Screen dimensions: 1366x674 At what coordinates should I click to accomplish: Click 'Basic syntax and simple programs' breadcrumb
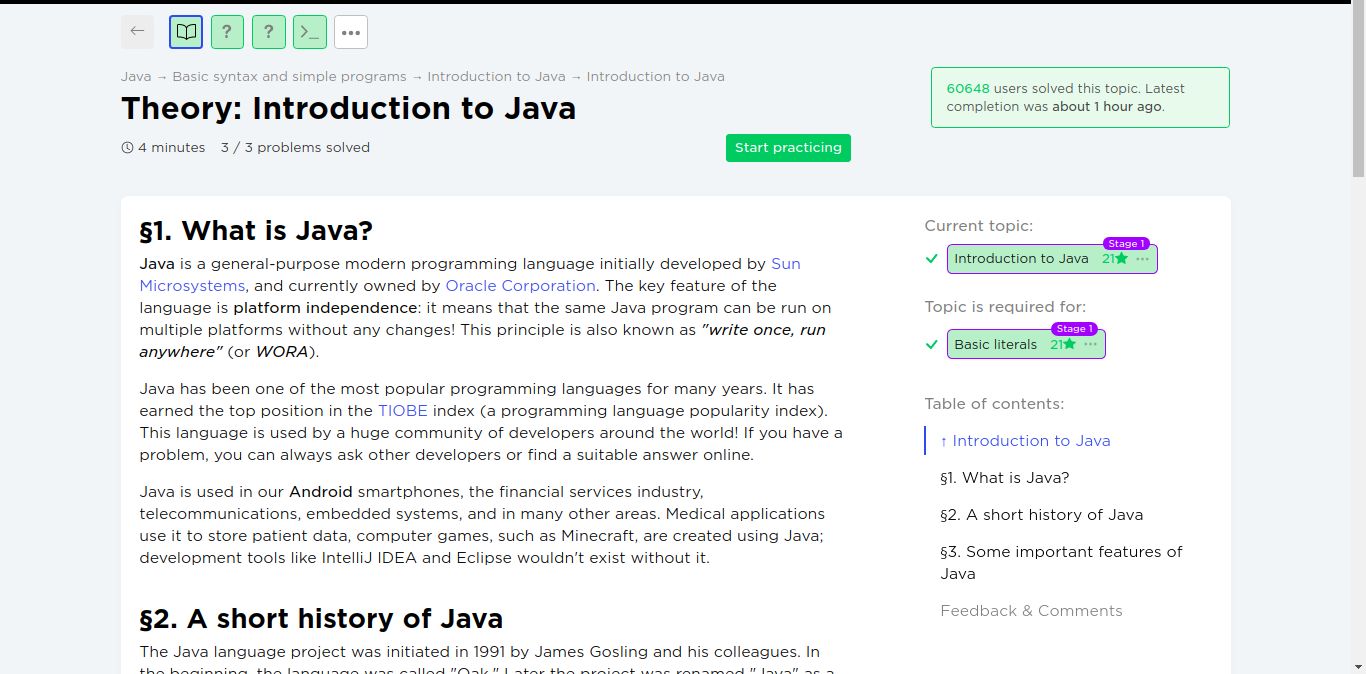(289, 77)
